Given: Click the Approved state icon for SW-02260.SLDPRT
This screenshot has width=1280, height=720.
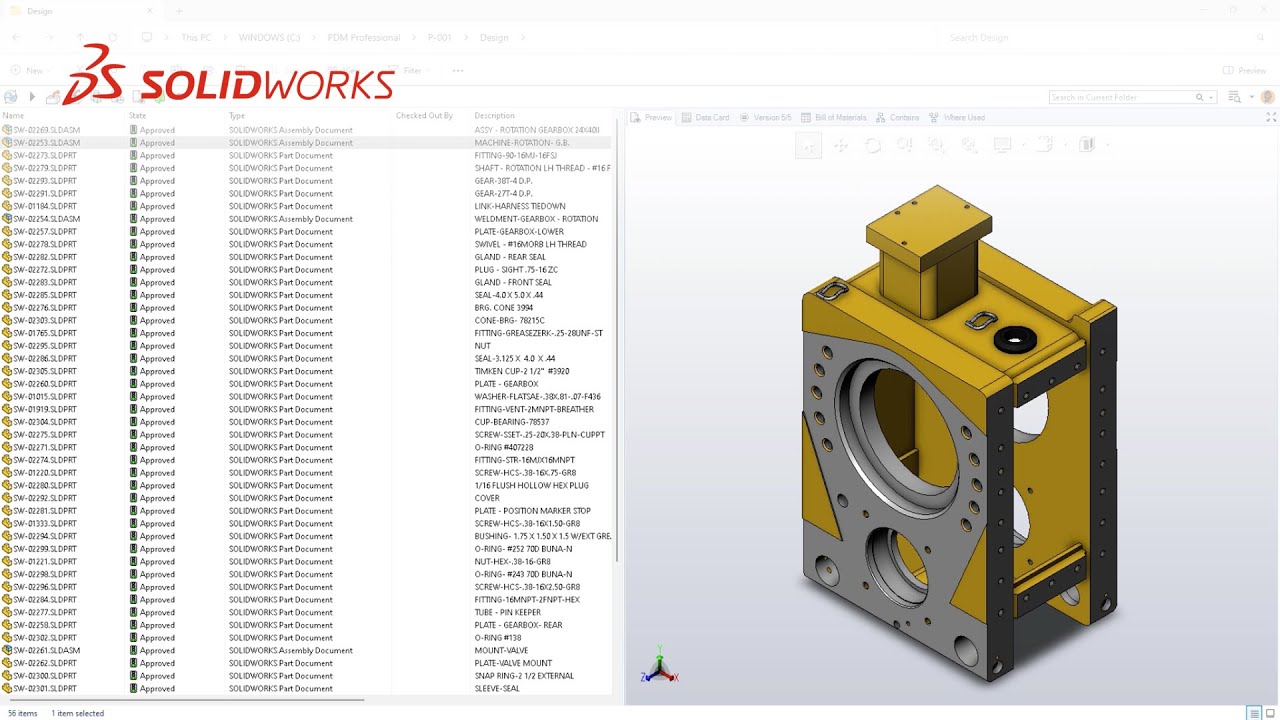Looking at the screenshot, I should [x=134, y=384].
